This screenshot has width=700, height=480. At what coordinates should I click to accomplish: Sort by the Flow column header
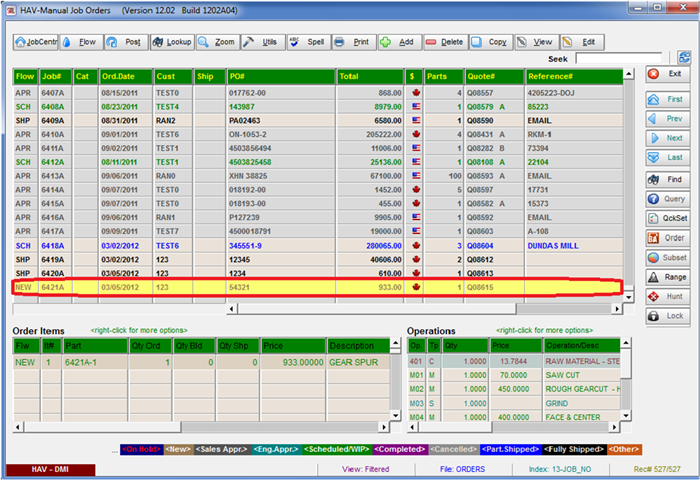click(x=25, y=76)
